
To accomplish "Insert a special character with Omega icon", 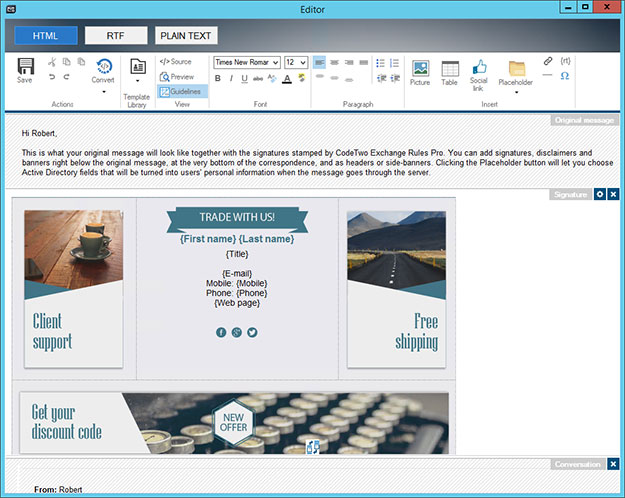I will pos(565,76).
